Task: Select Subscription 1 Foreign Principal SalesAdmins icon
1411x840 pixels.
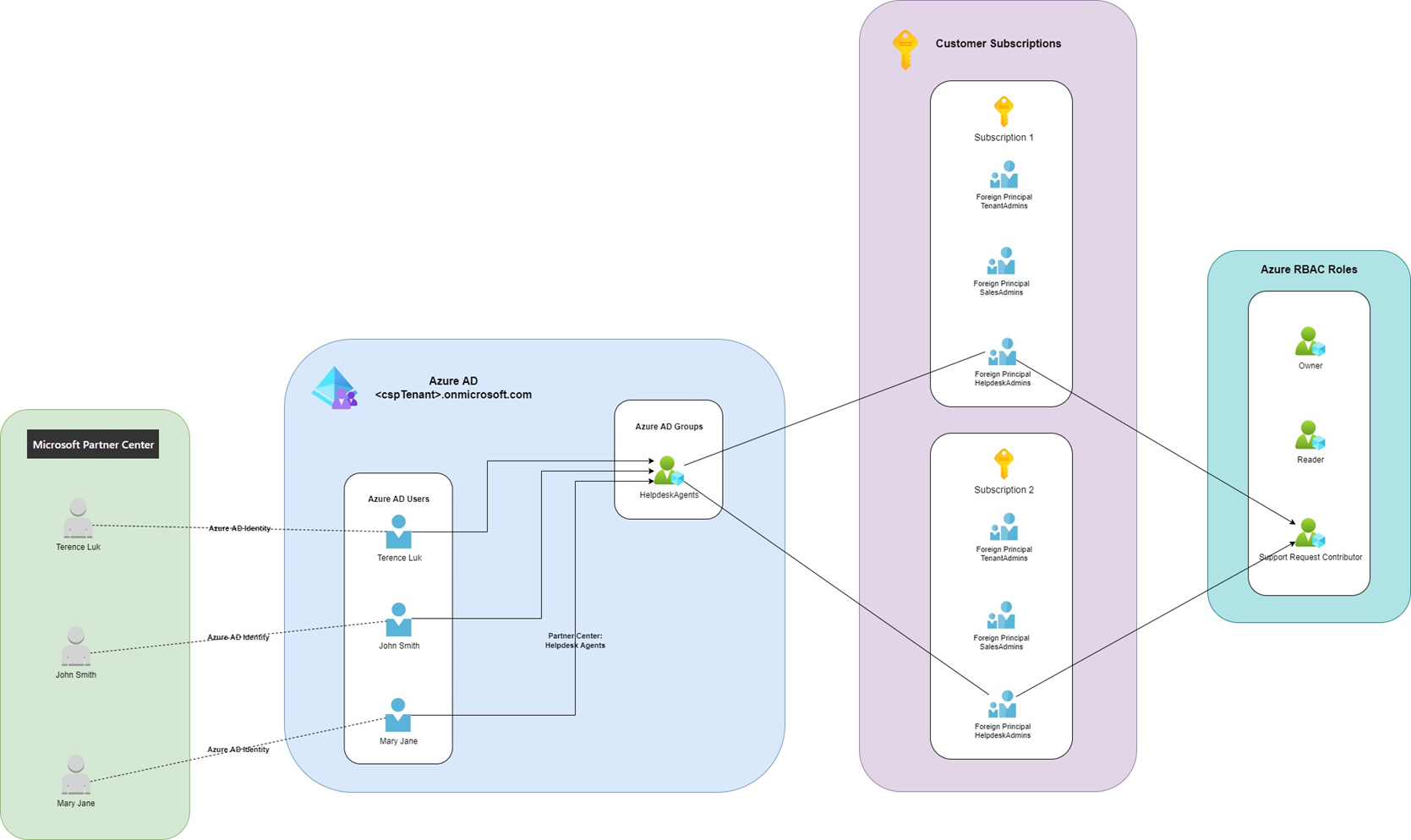Action: 1002,261
